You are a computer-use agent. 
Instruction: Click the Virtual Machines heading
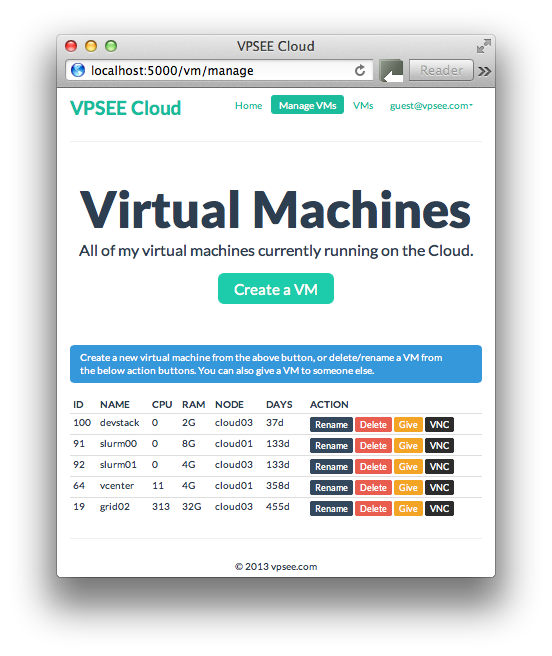pos(275,209)
